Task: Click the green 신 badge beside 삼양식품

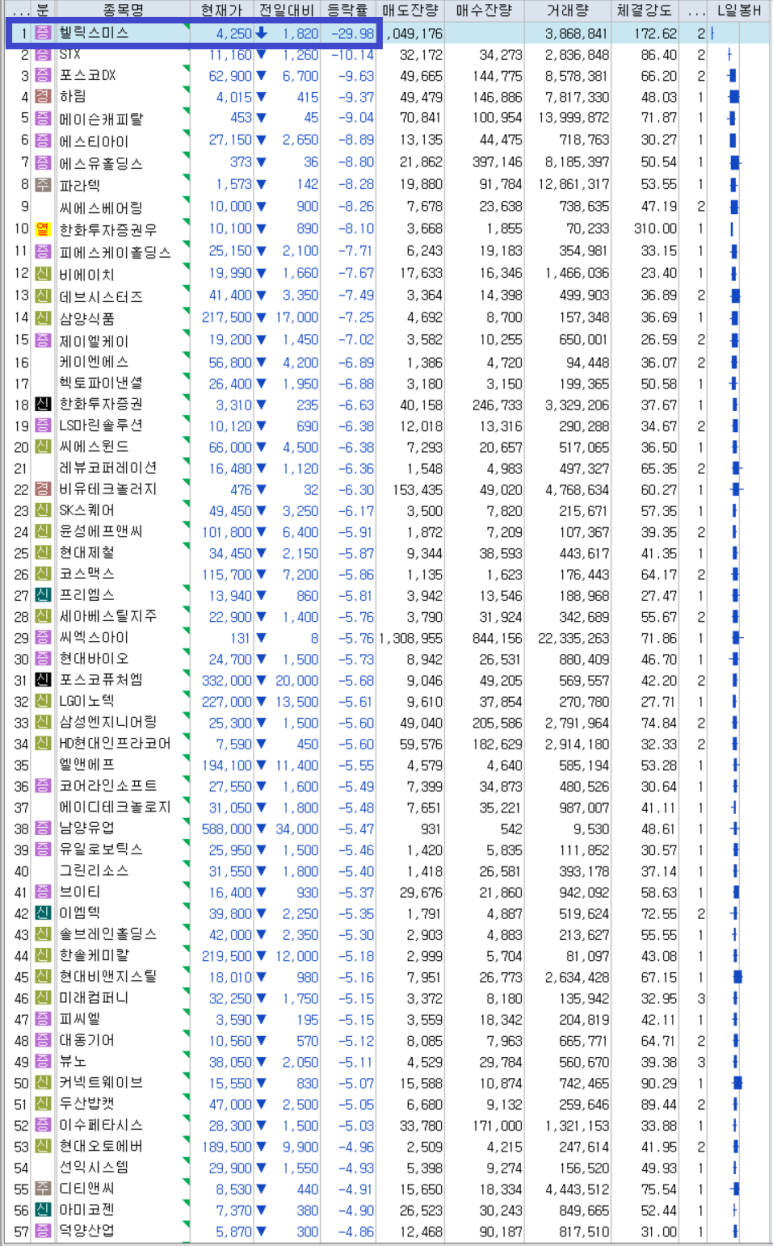Action: (42, 318)
